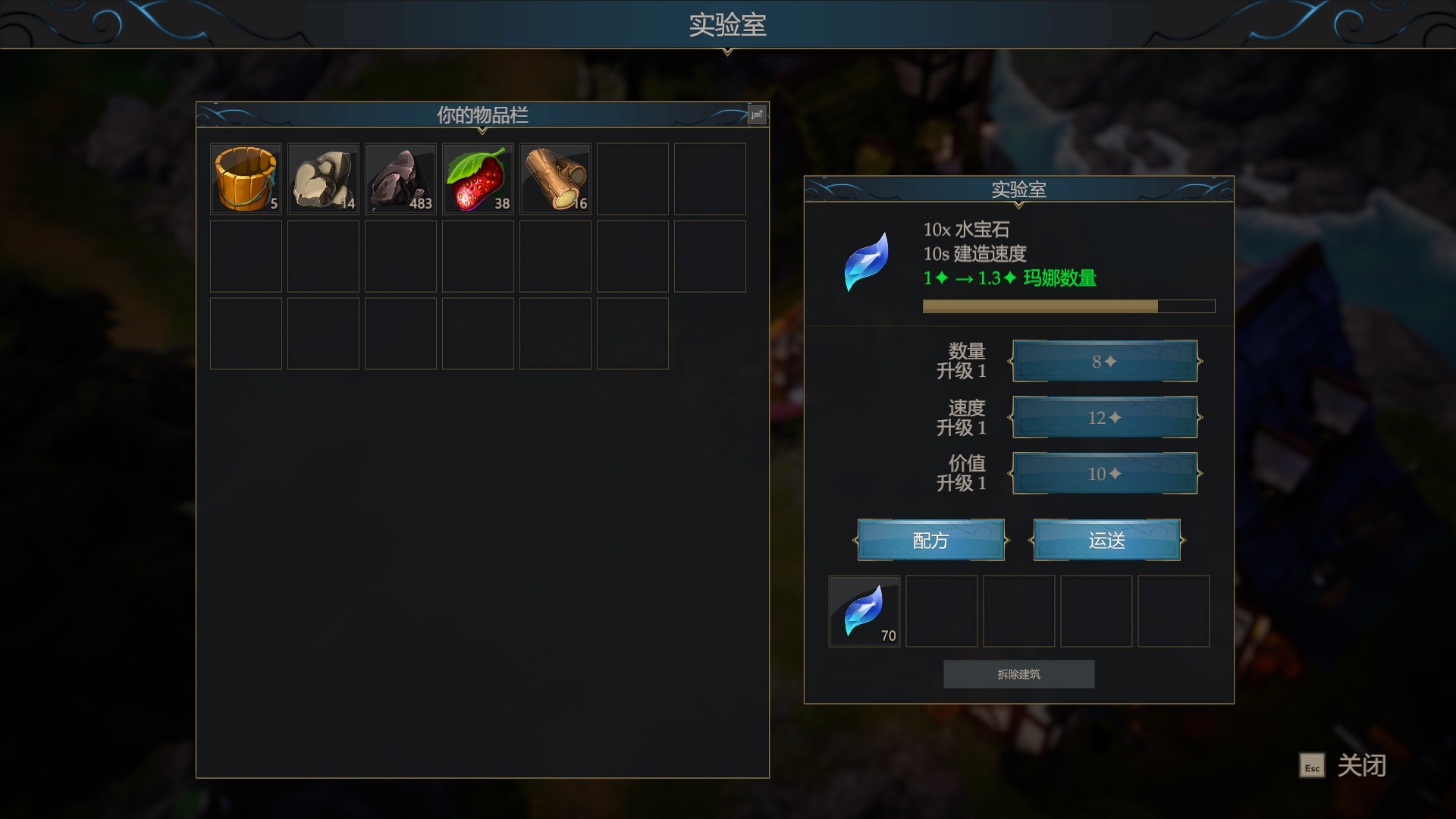1456x819 pixels.
Task: Select the aquamarine gem stack of 70
Action: click(864, 611)
